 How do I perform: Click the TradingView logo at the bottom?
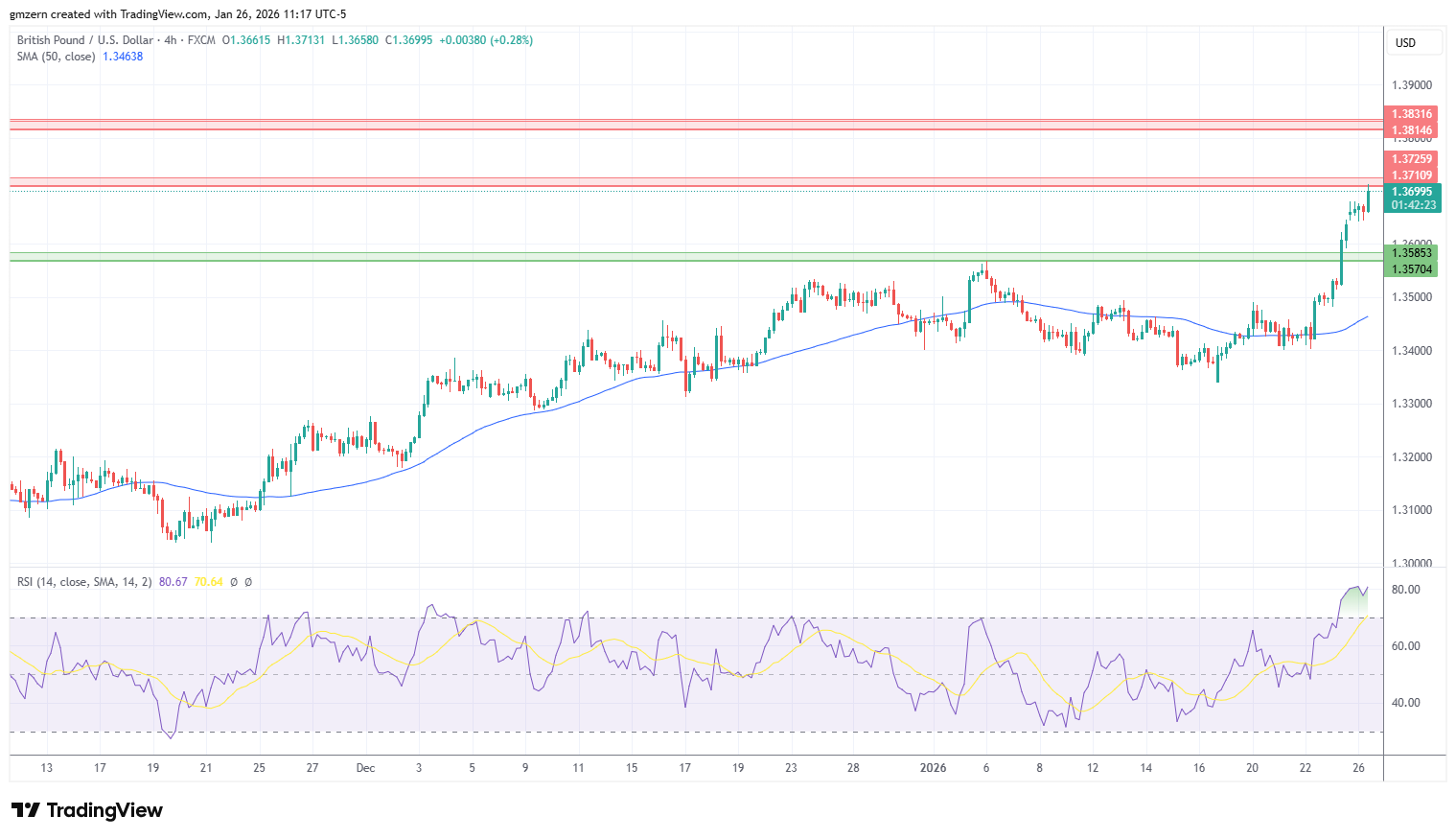[x=87, y=810]
